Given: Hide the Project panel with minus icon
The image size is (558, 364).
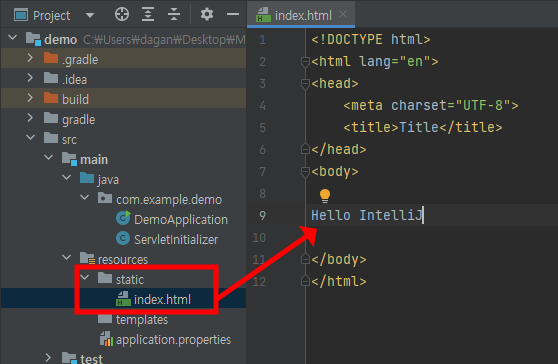Looking at the screenshot, I should coord(233,15).
